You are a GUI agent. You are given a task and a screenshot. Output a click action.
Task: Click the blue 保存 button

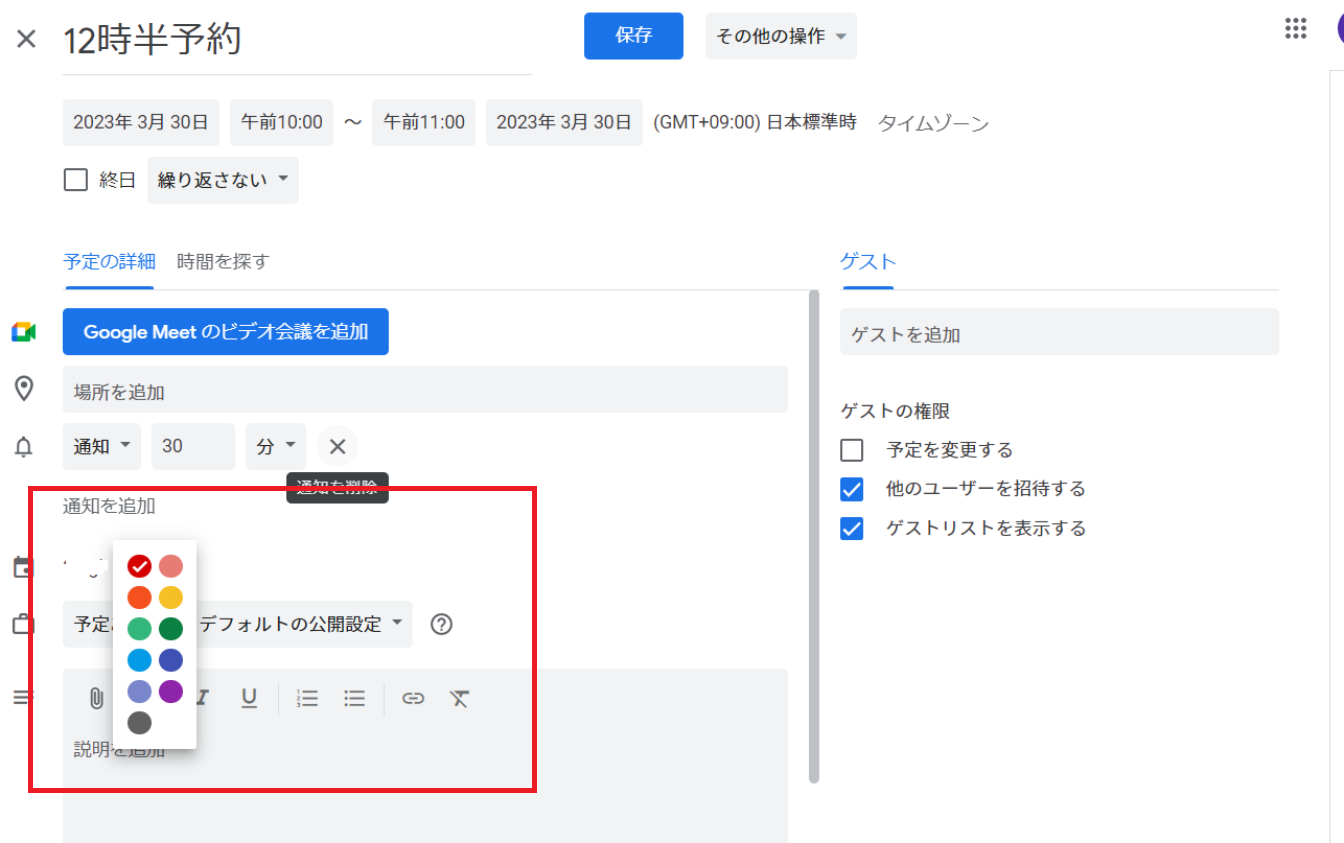coord(633,36)
